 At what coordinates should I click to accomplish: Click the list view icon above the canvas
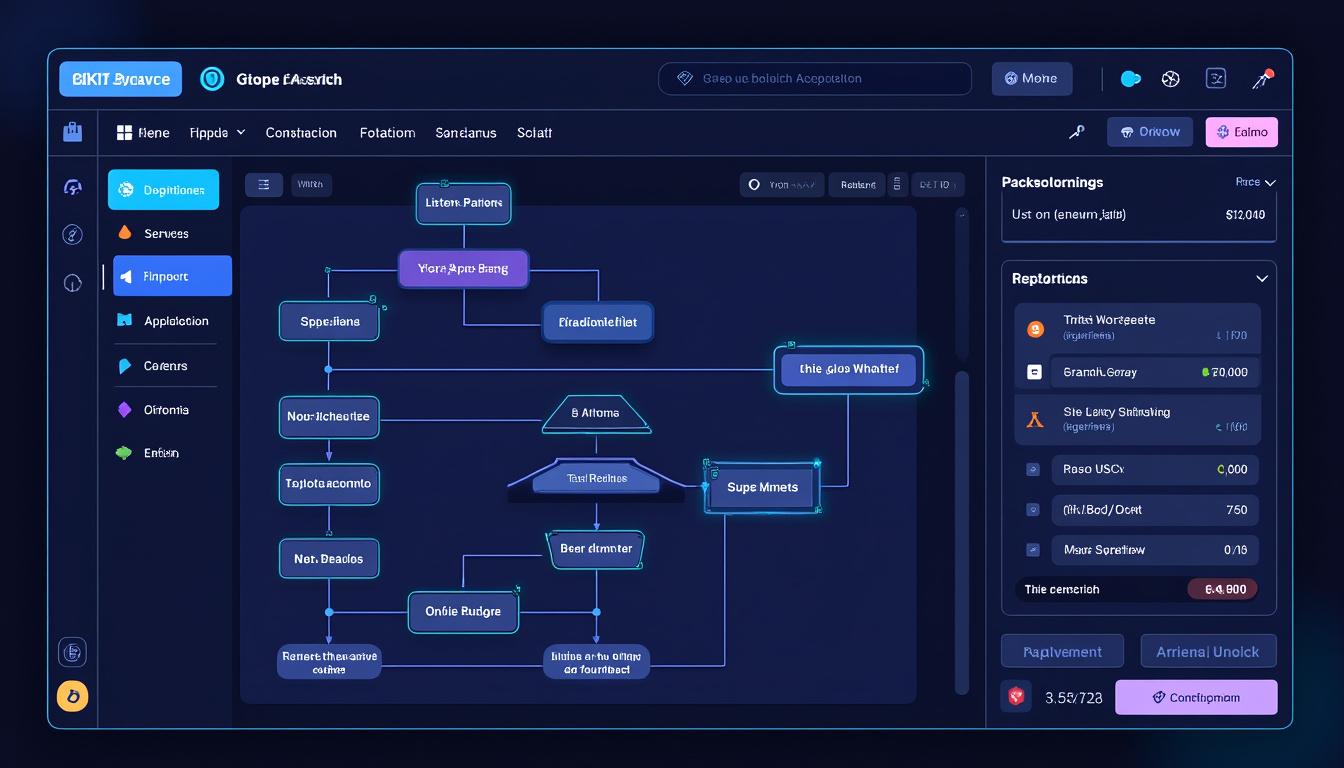coord(264,185)
